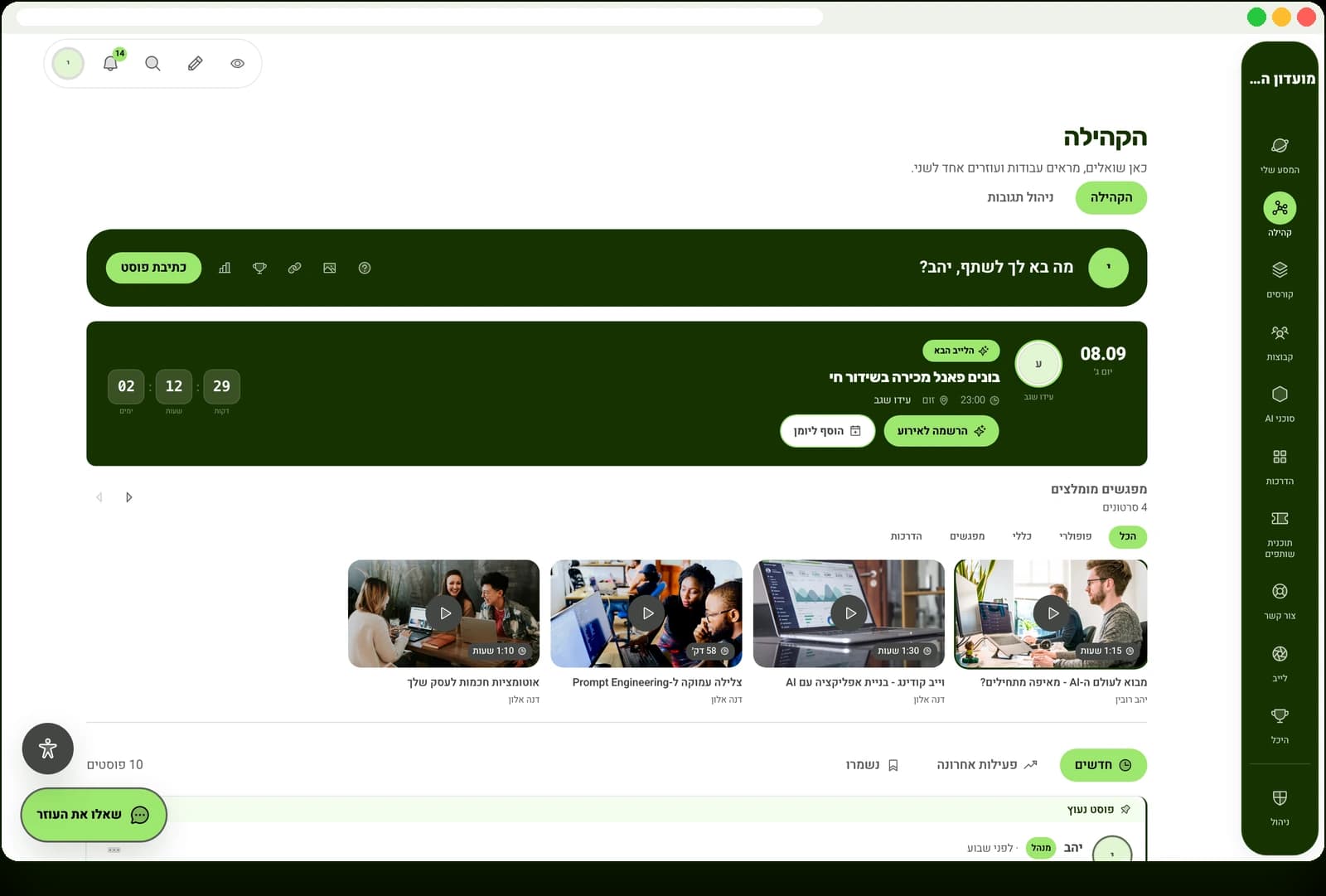Image resolution: width=1326 pixels, height=896 pixels.
Task: Open המסך שלי planet icon in sidebar
Action: [1280, 145]
